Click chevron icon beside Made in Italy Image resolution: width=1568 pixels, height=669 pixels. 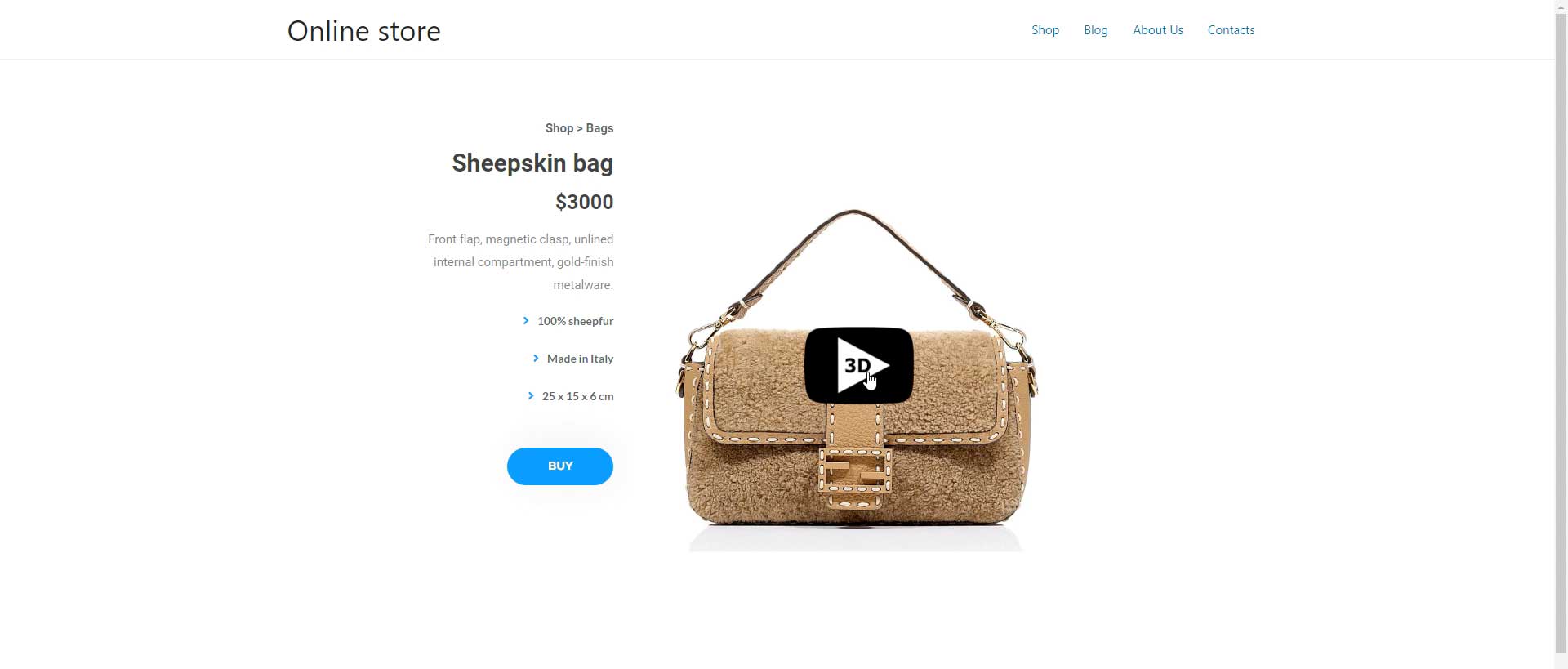[x=536, y=359]
